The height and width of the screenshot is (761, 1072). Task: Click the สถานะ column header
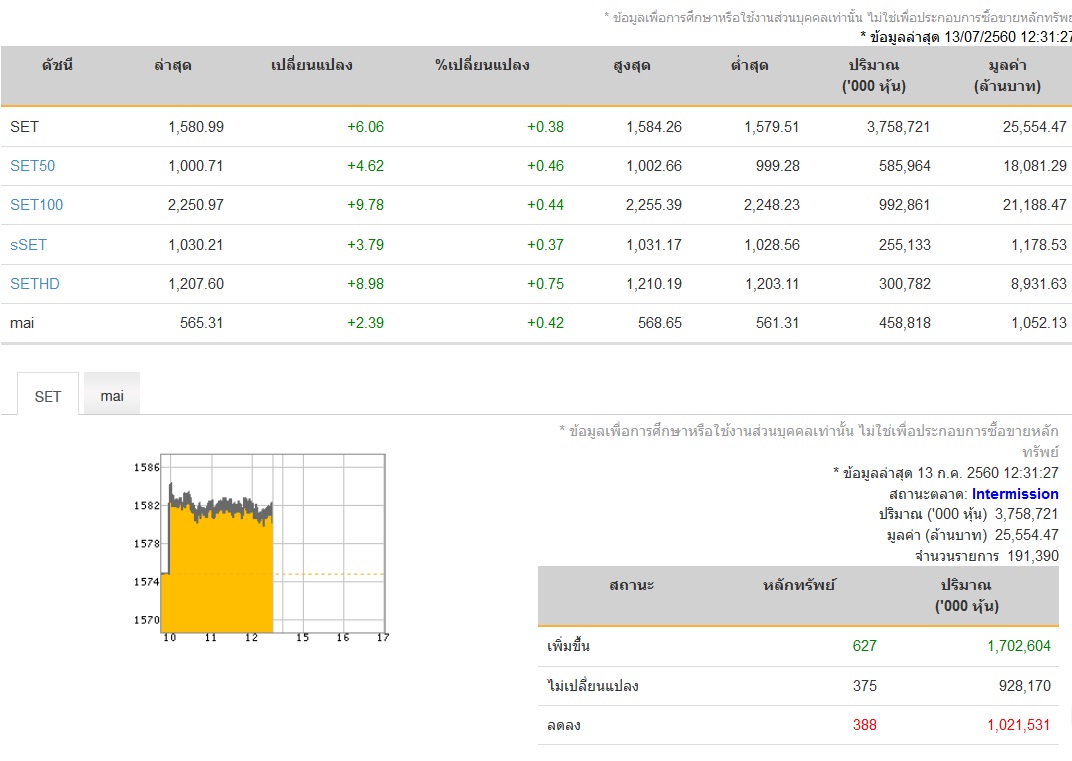coord(631,585)
